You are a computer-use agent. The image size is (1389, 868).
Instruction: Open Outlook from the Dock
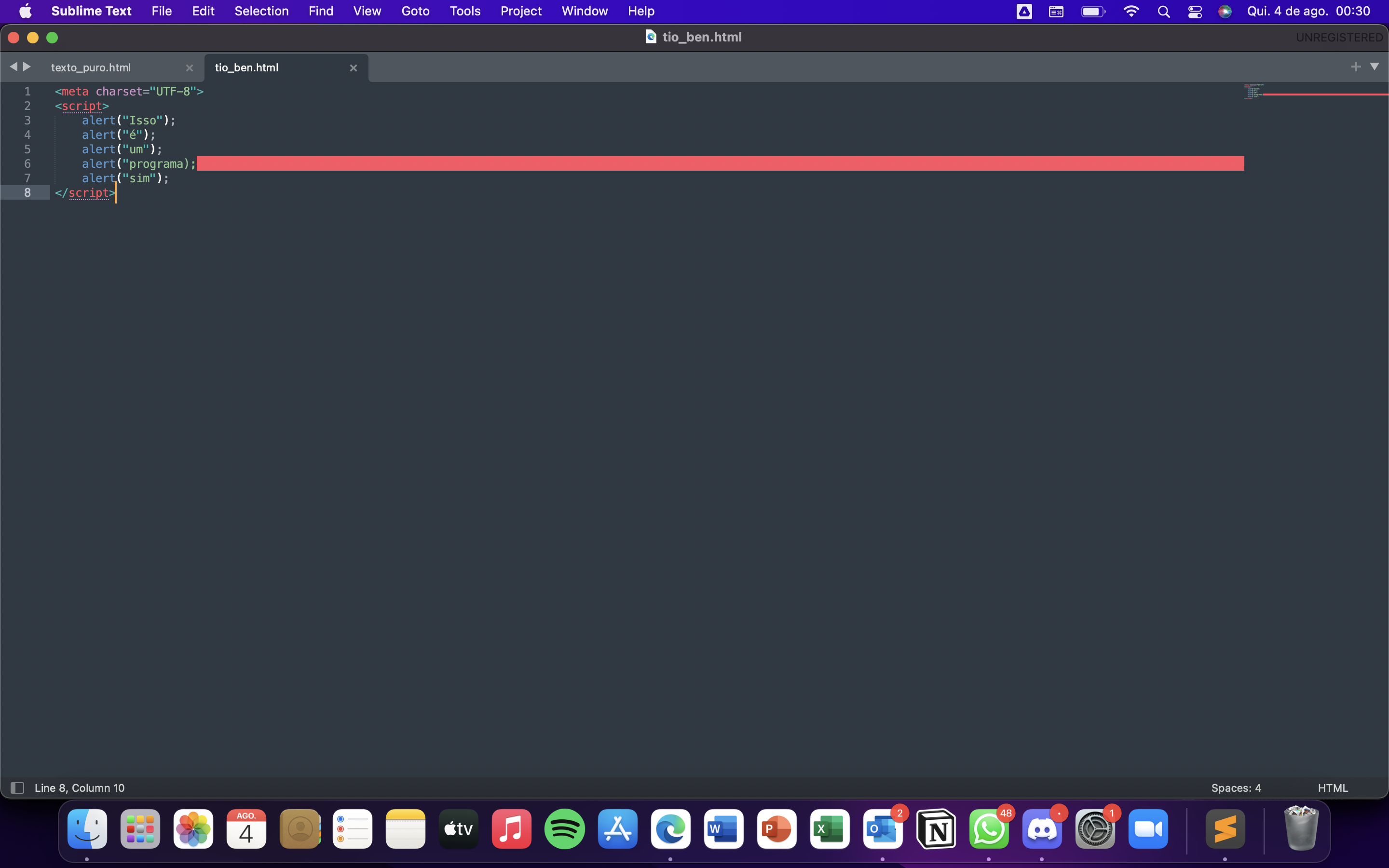point(883,829)
